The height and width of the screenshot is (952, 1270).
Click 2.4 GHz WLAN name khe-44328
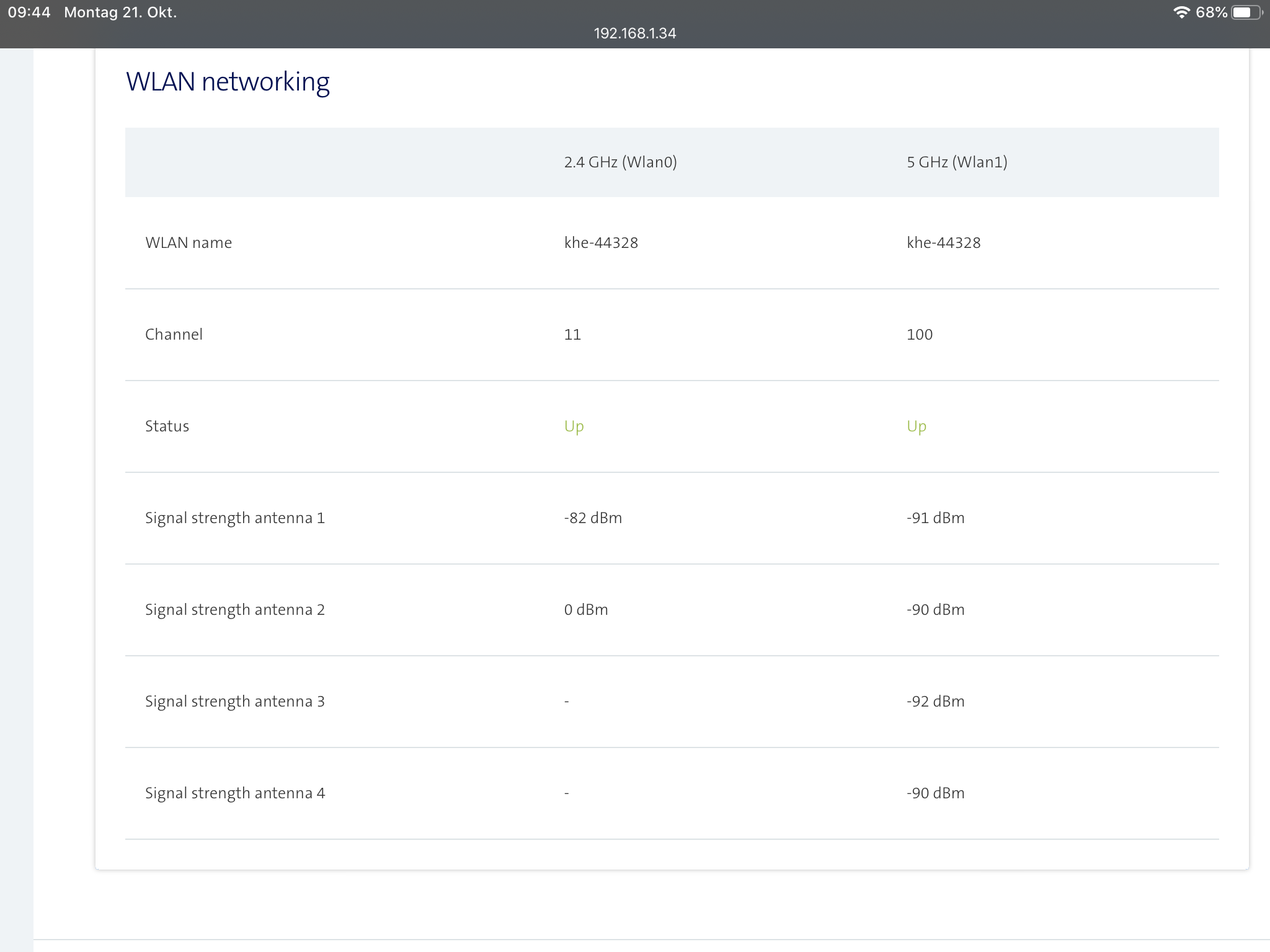[x=601, y=243]
